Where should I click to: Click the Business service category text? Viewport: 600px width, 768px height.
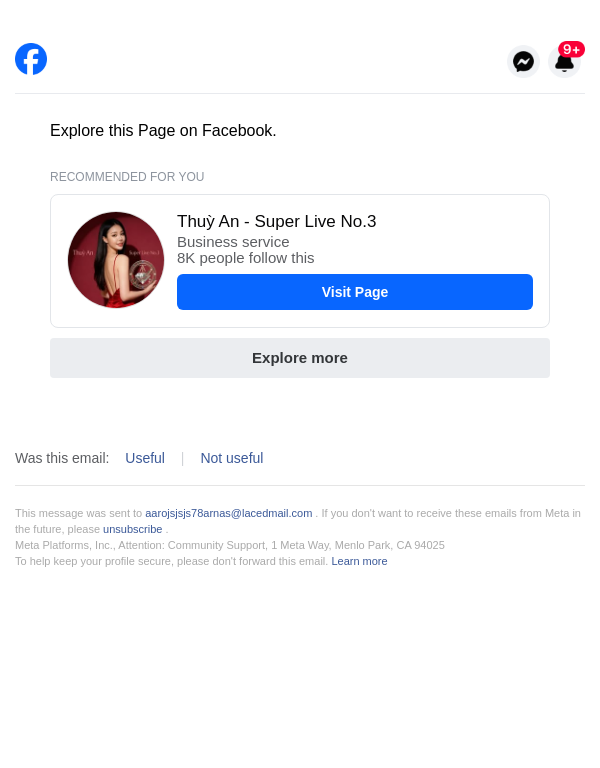233,242
